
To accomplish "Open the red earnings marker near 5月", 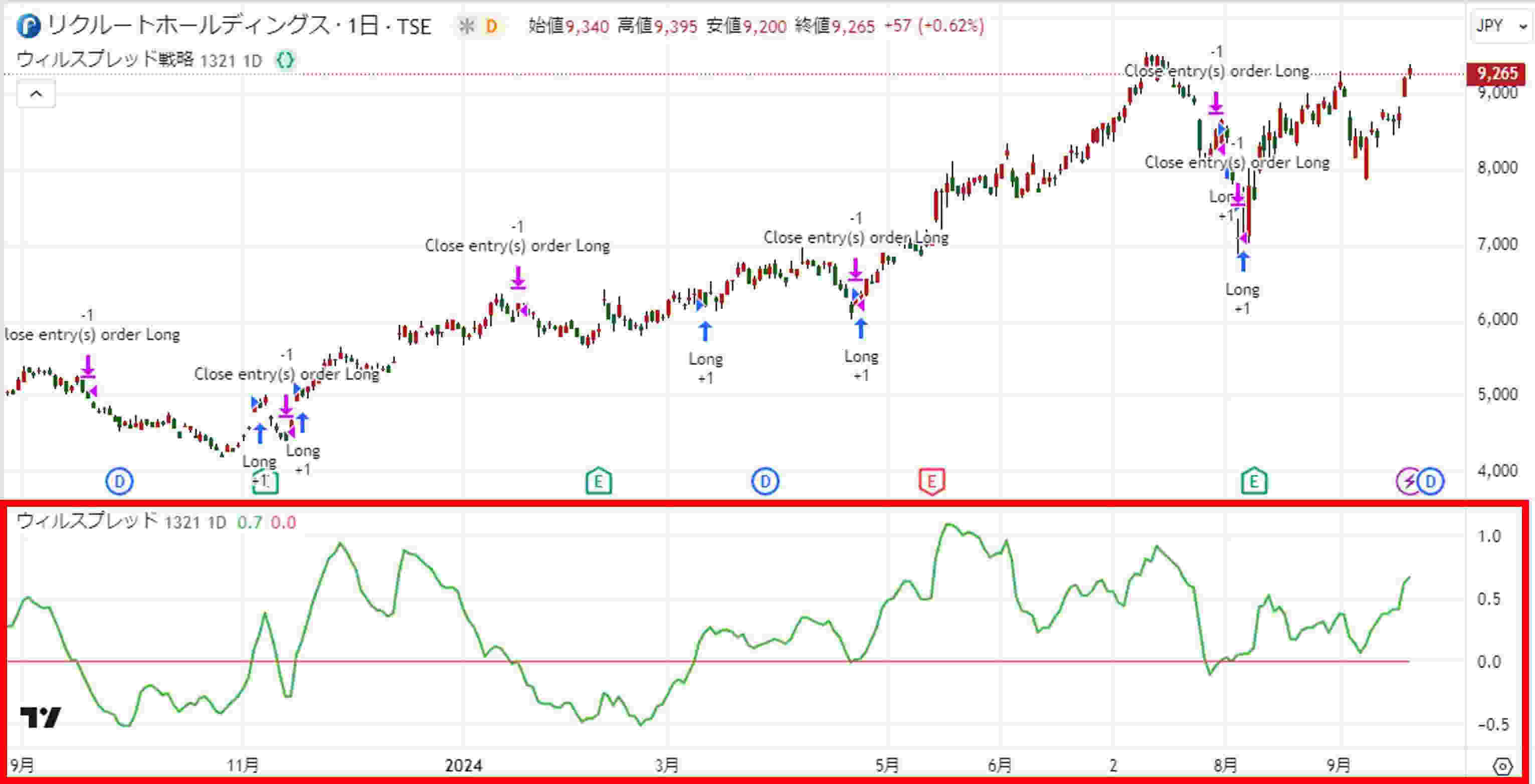I will (x=932, y=481).
